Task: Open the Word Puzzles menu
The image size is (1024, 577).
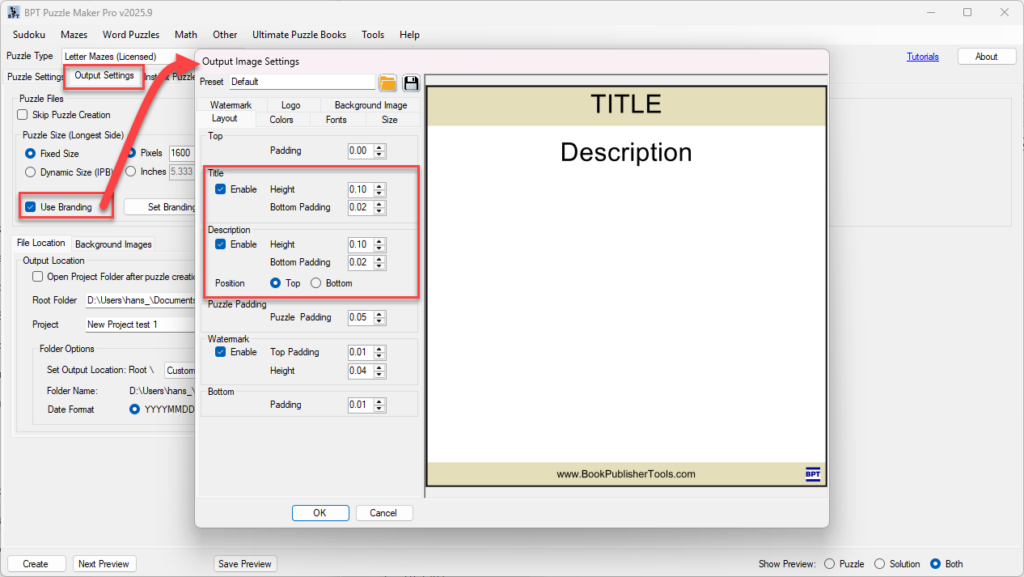Action: coord(130,35)
